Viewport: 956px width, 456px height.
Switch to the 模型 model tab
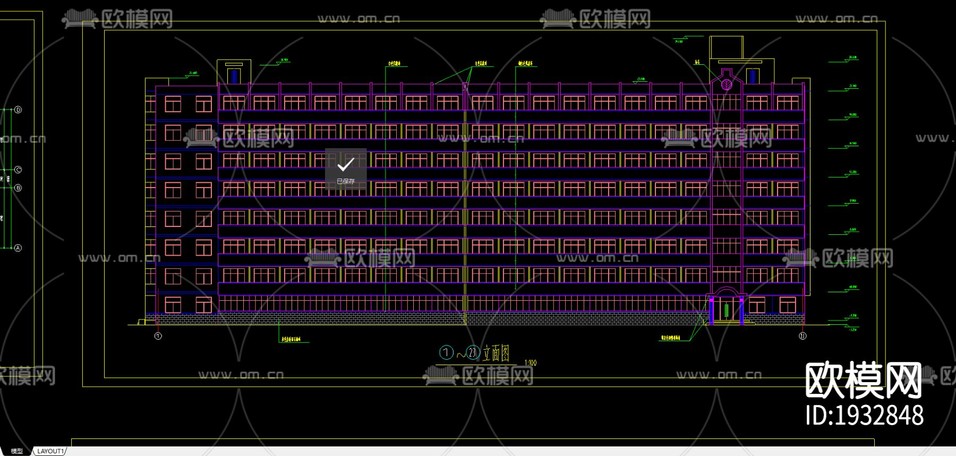(x=17, y=451)
